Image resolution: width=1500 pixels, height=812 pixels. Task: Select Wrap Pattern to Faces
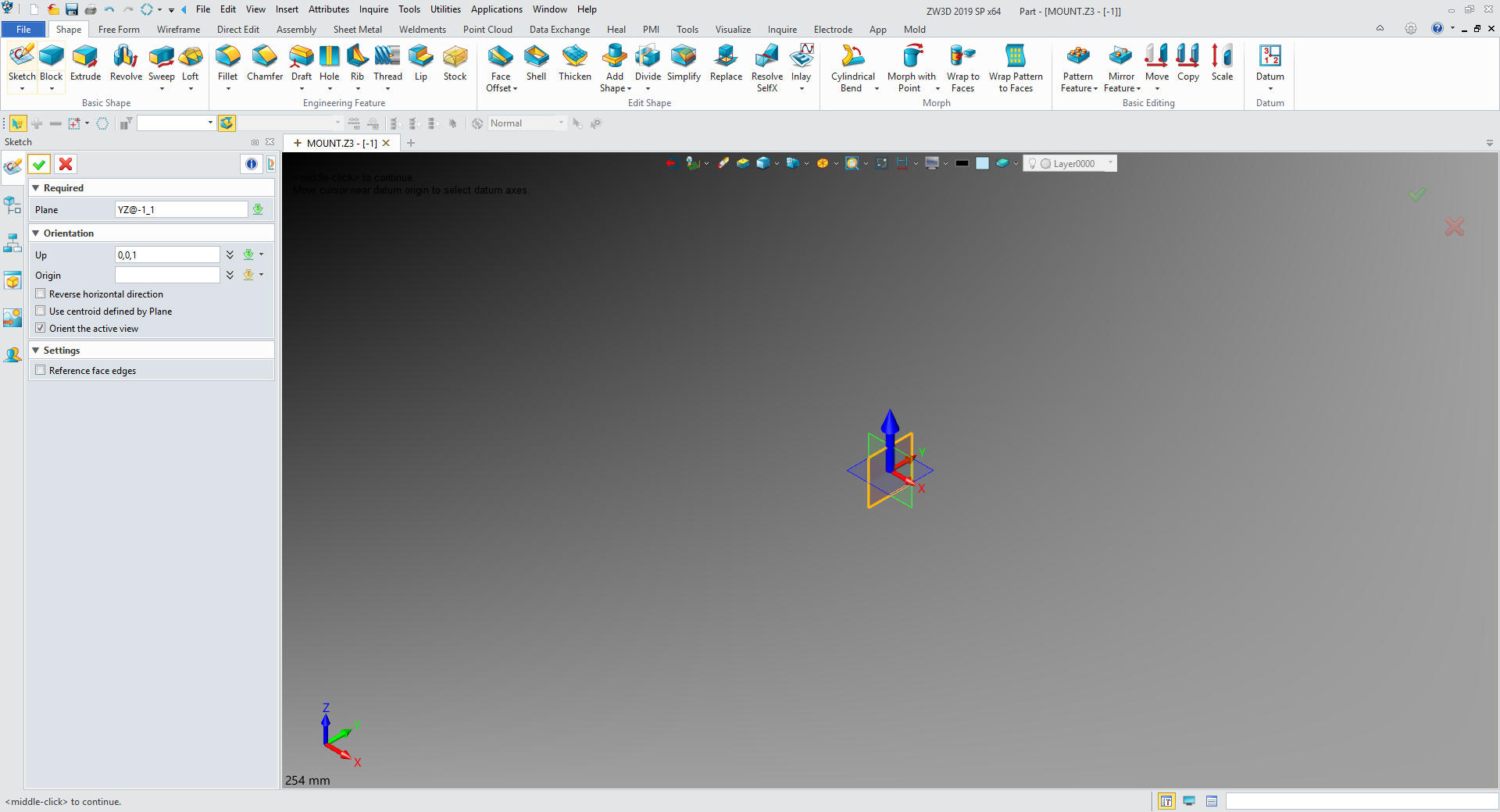1016,68
